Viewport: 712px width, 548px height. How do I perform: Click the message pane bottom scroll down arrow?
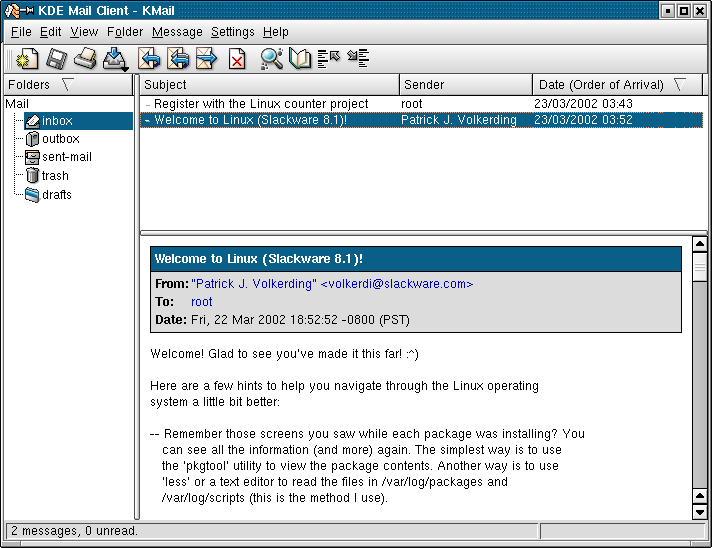[x=700, y=512]
